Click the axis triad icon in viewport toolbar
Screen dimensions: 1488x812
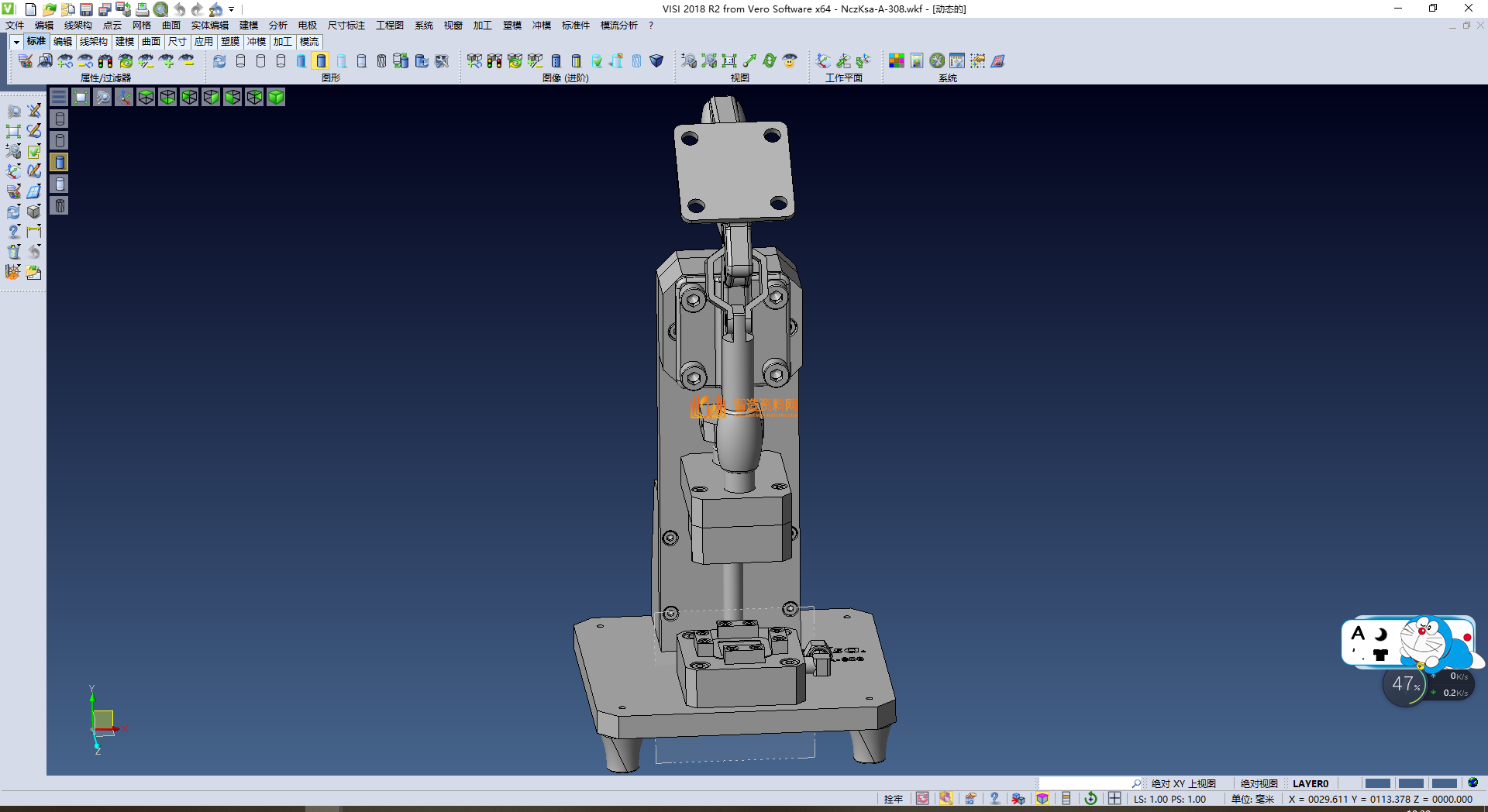point(124,97)
